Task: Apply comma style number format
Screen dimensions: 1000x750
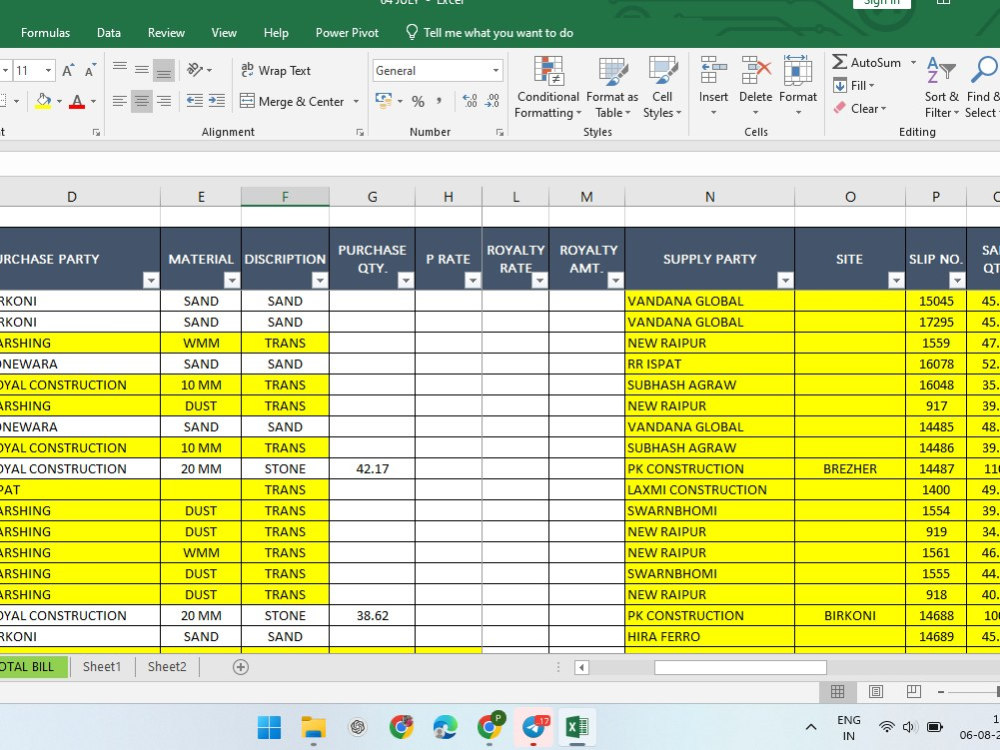Action: [439, 101]
